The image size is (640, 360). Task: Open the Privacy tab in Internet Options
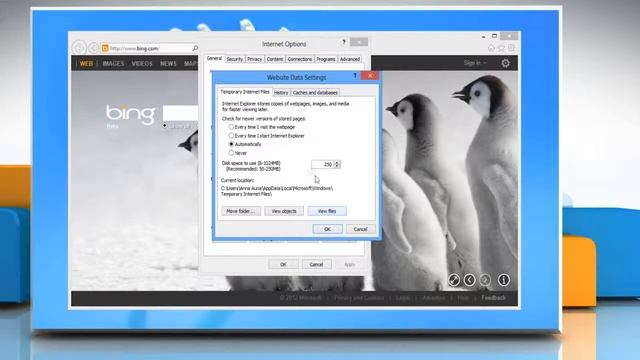pos(254,59)
